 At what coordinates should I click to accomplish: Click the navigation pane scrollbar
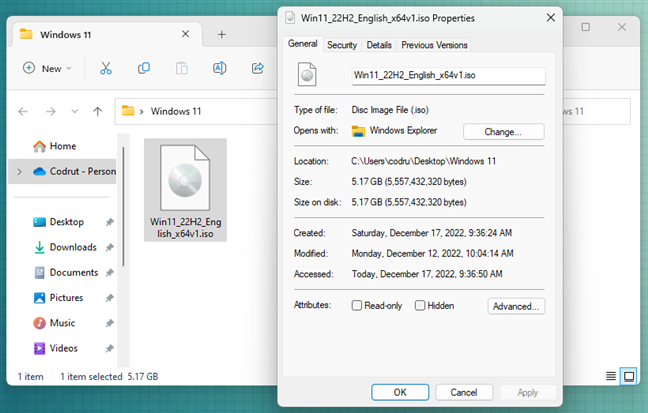tap(123, 207)
